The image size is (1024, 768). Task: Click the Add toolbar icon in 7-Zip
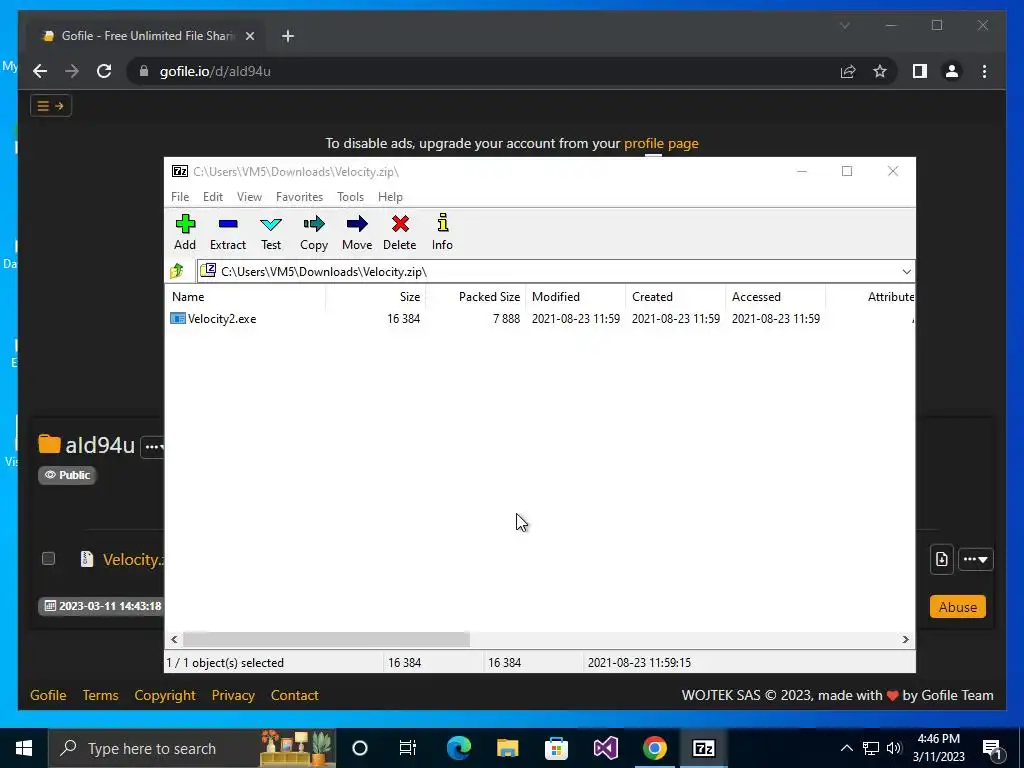(x=185, y=232)
